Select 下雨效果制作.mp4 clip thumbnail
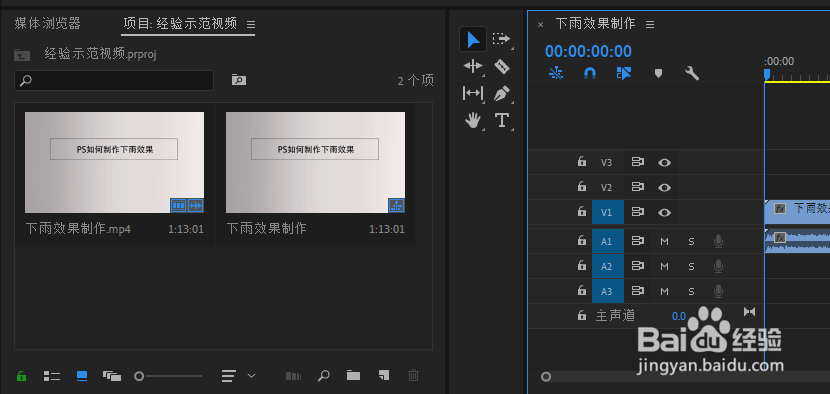This screenshot has height=394, width=830. point(114,162)
